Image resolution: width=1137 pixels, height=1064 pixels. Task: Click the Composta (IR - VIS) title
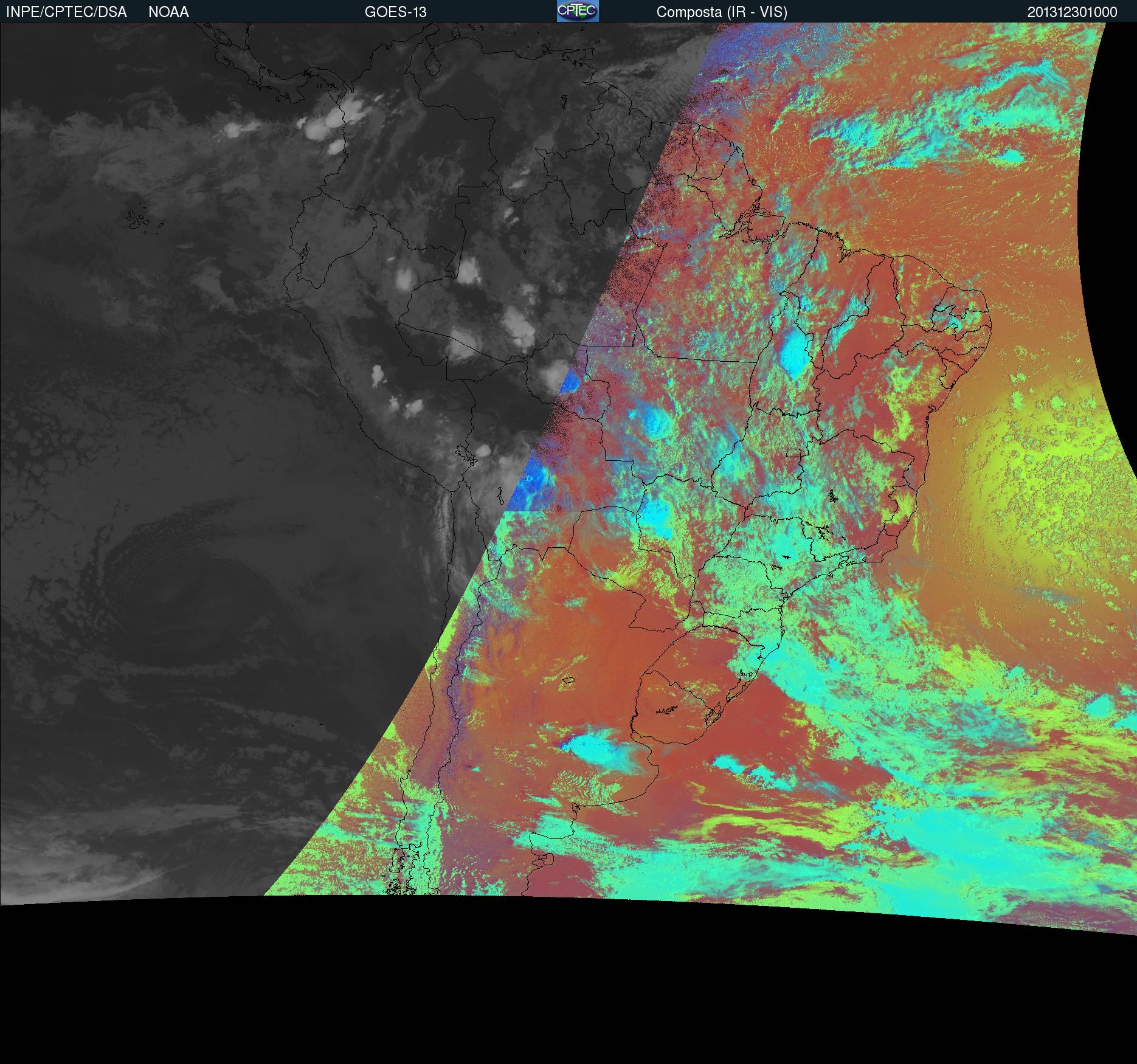pos(722,12)
